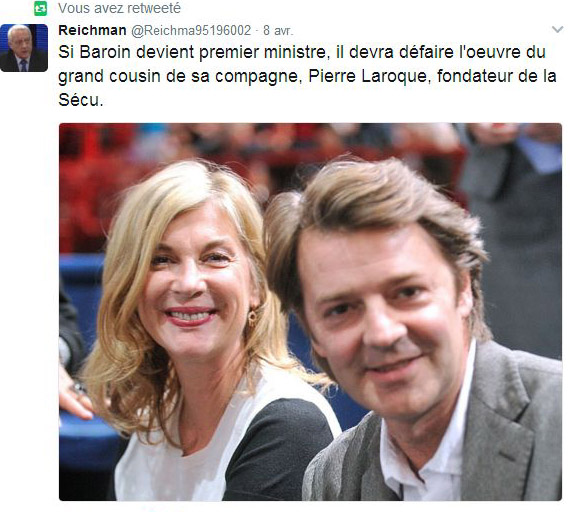Open the attached photo in the tweet

pos(310,312)
